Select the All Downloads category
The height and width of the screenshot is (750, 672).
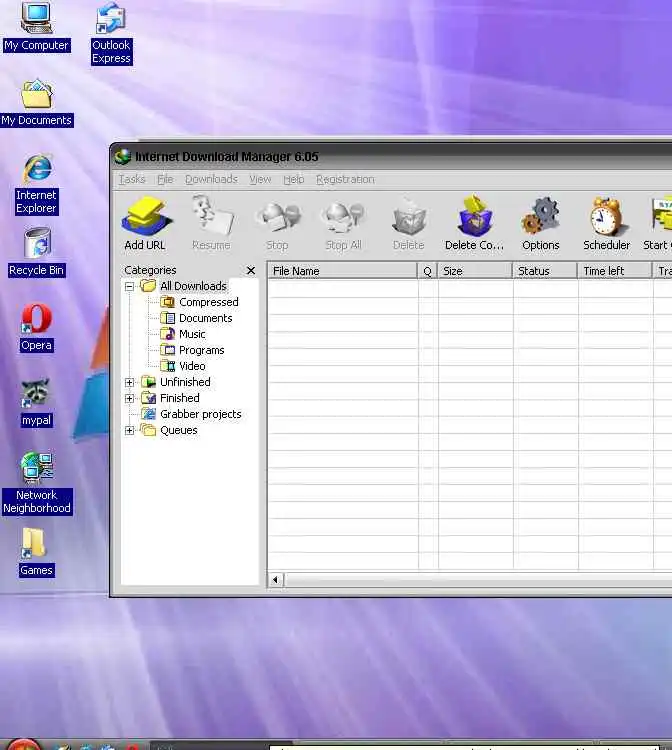point(193,286)
